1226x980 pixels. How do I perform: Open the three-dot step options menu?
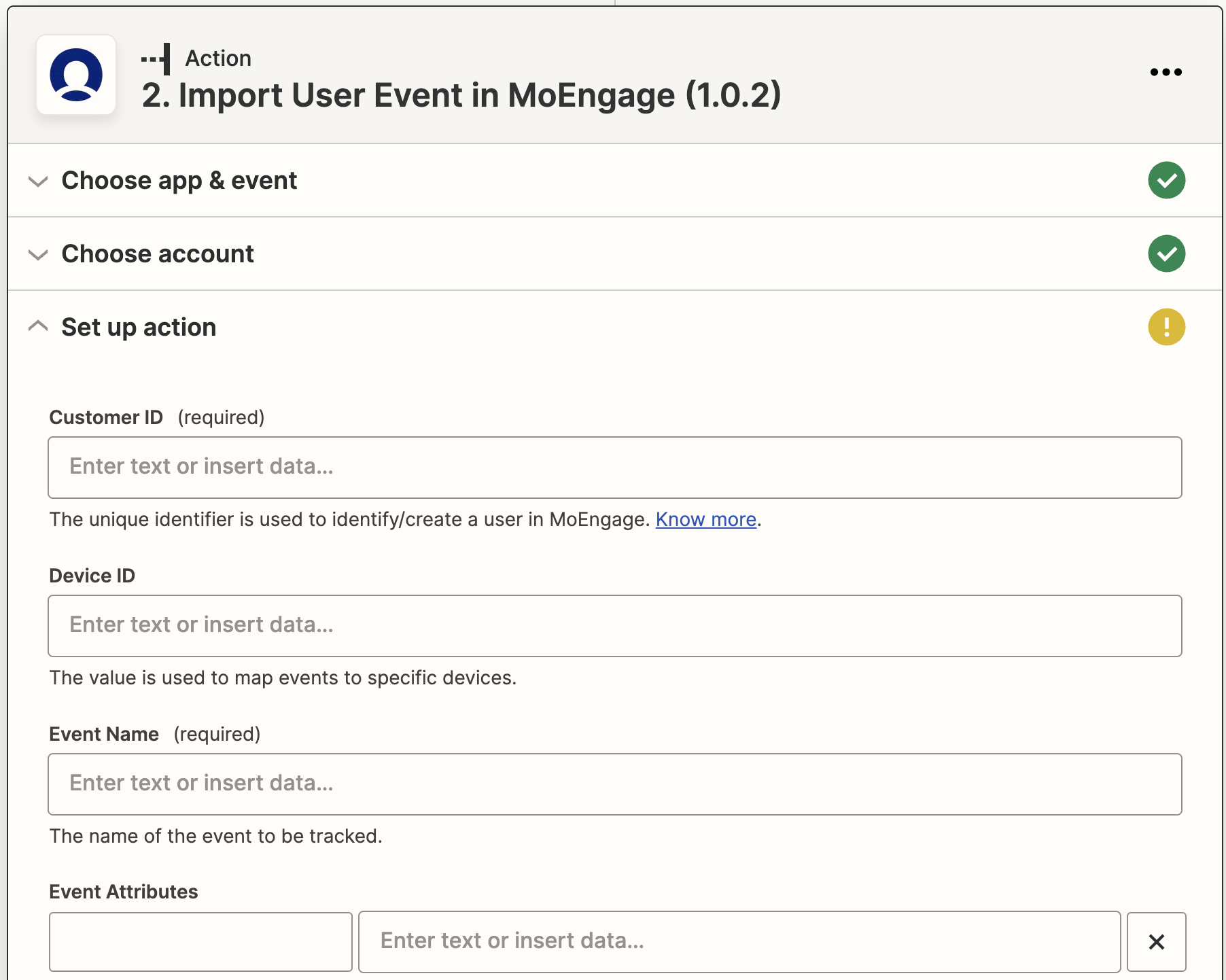pos(1166,72)
